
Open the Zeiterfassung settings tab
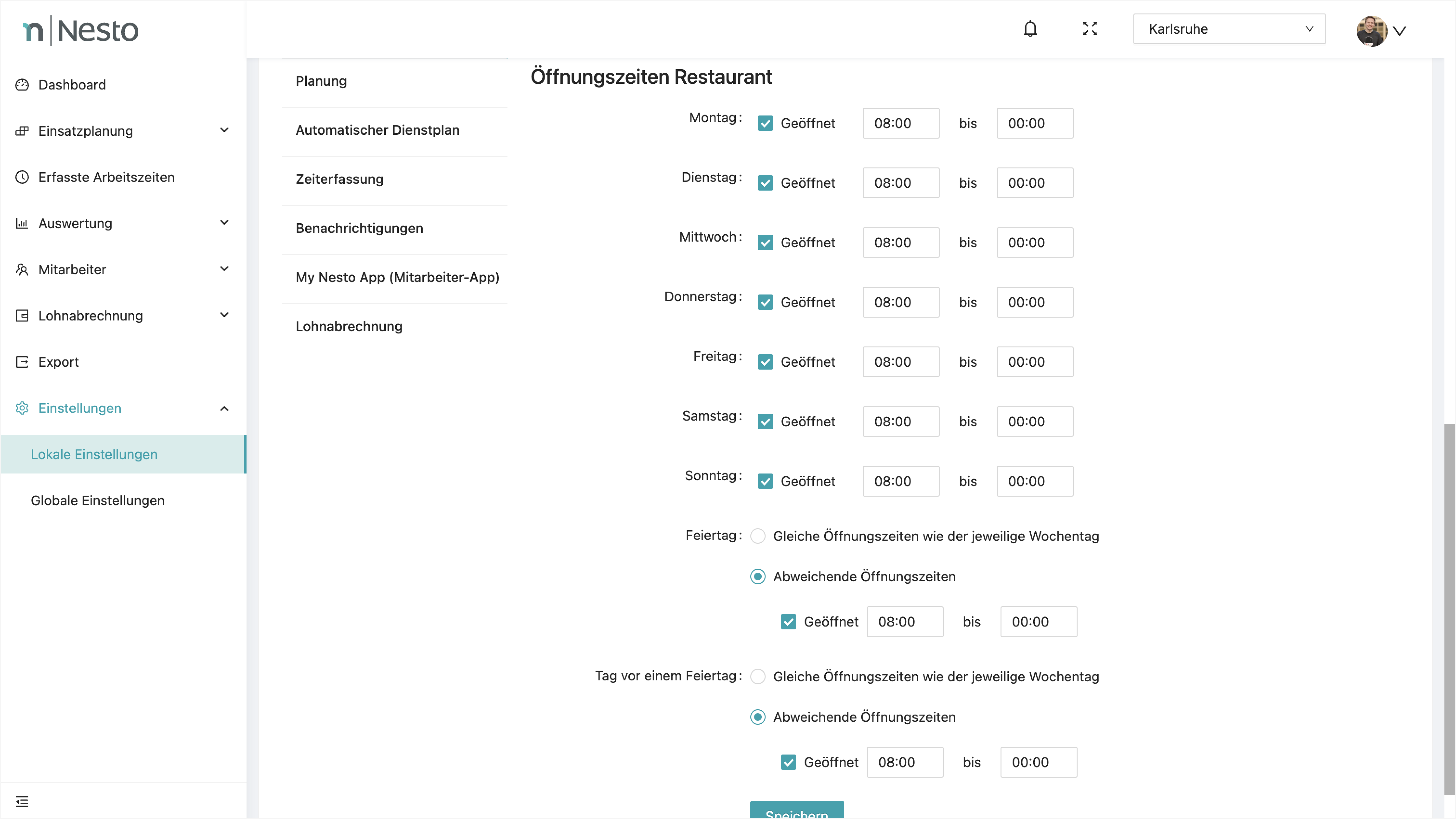point(339,179)
